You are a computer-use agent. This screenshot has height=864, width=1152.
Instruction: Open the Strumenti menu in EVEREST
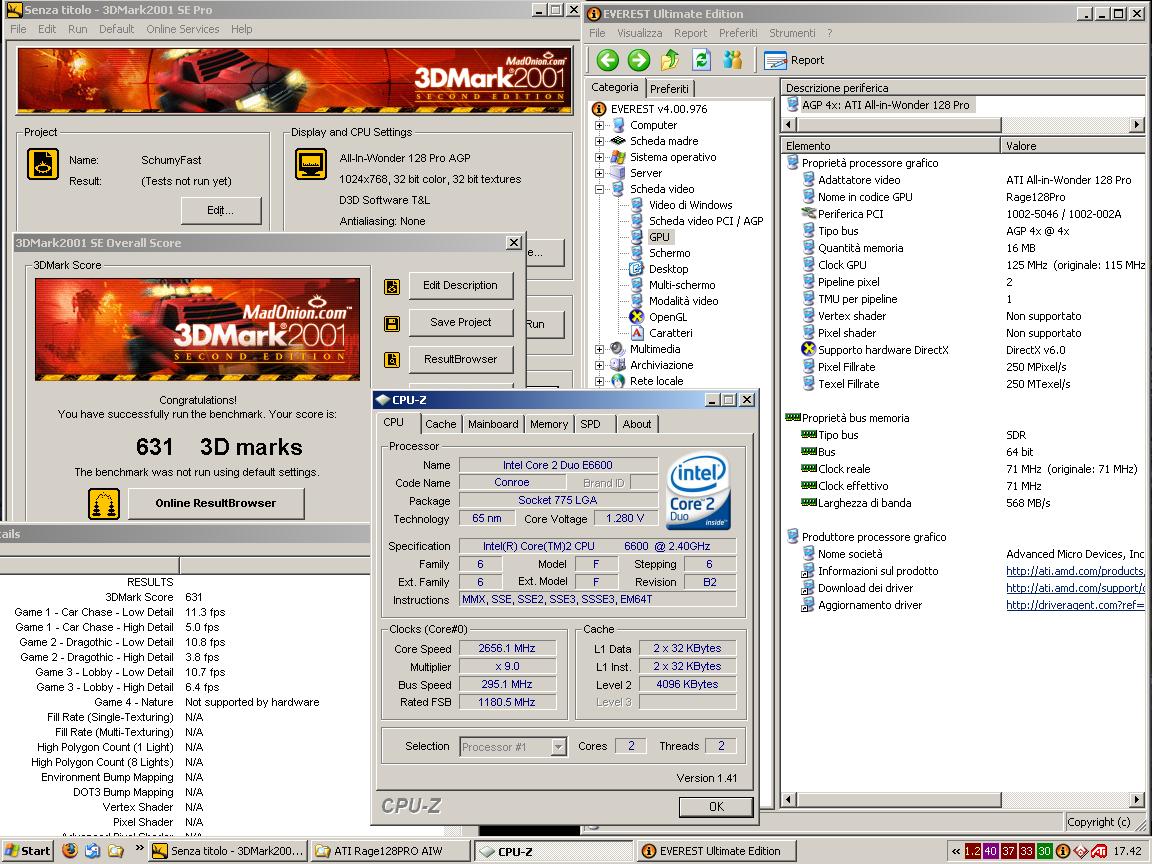(792, 33)
